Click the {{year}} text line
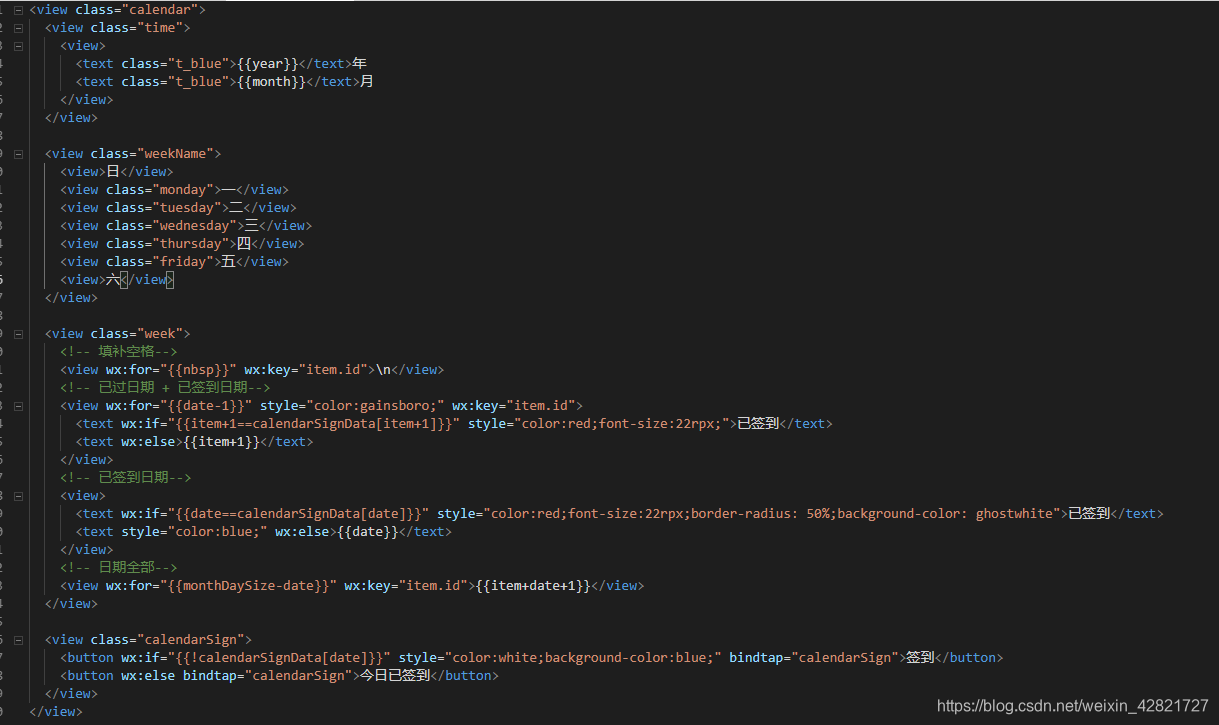The image size is (1219, 725). [x=222, y=64]
